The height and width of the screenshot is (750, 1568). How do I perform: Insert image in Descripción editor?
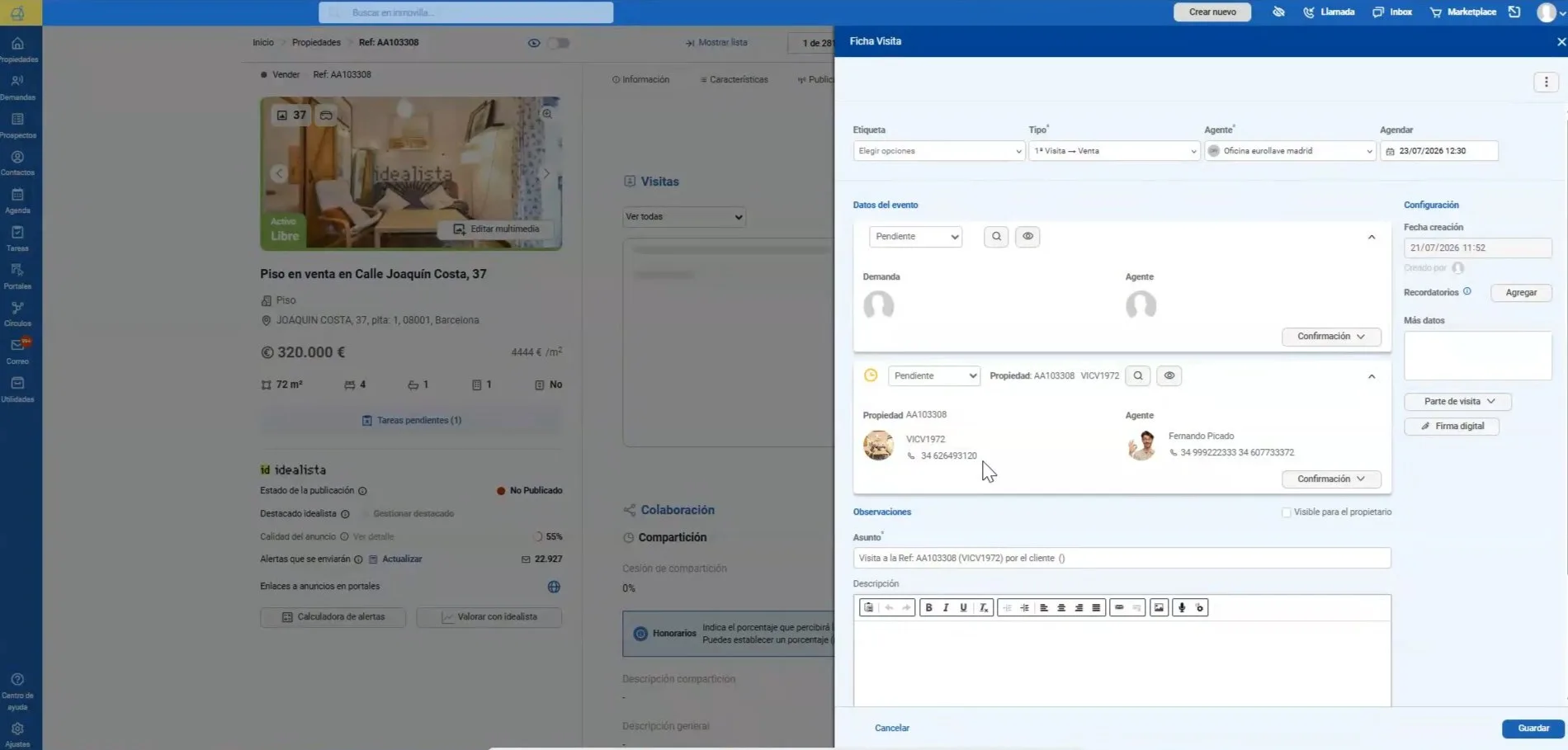click(1159, 607)
